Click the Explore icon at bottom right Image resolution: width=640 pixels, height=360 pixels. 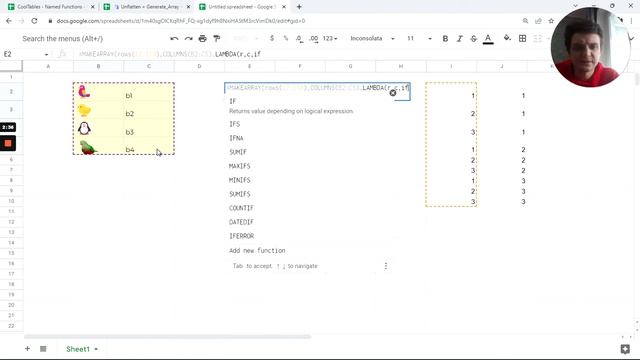[x=625, y=349]
